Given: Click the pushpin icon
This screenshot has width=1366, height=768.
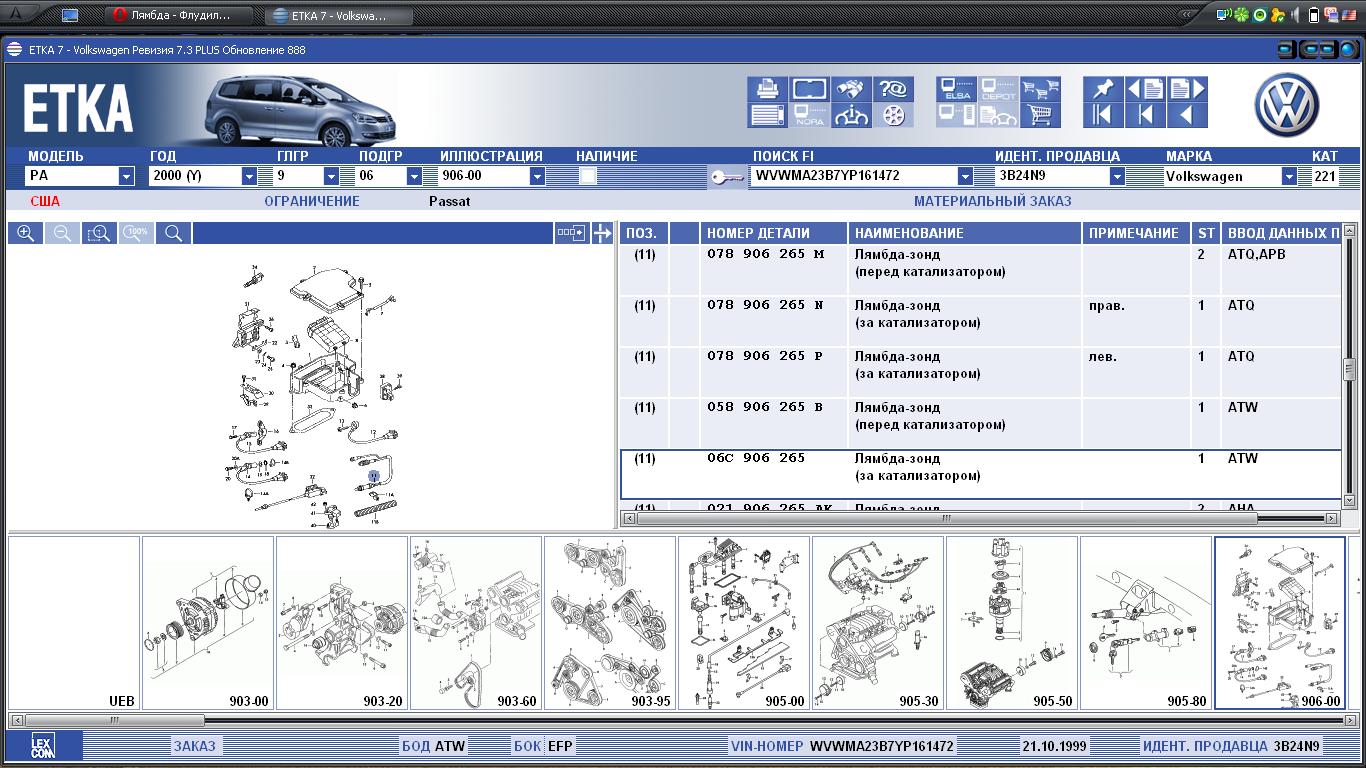Looking at the screenshot, I should point(1103,89).
